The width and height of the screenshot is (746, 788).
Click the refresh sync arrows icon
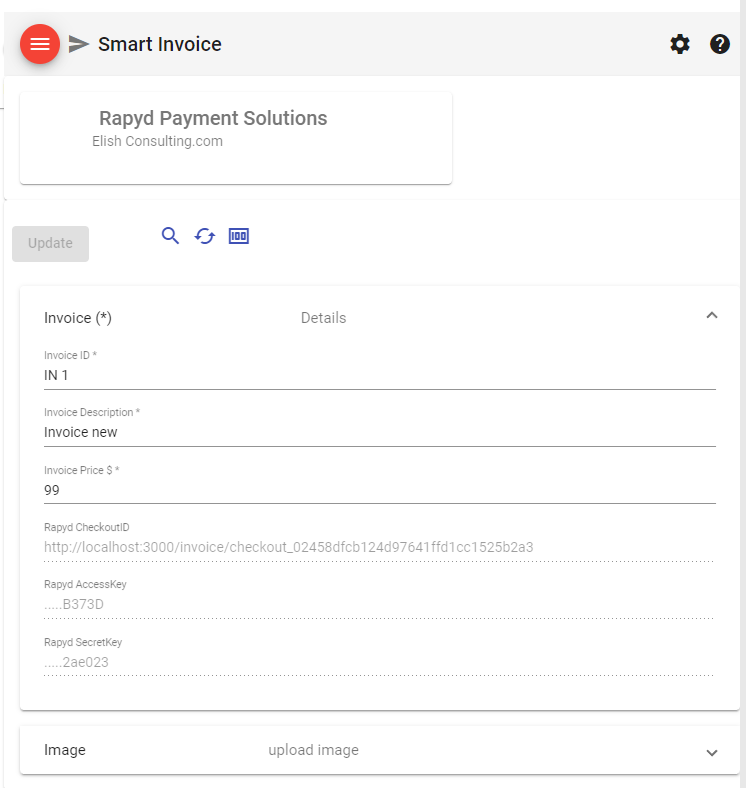205,236
